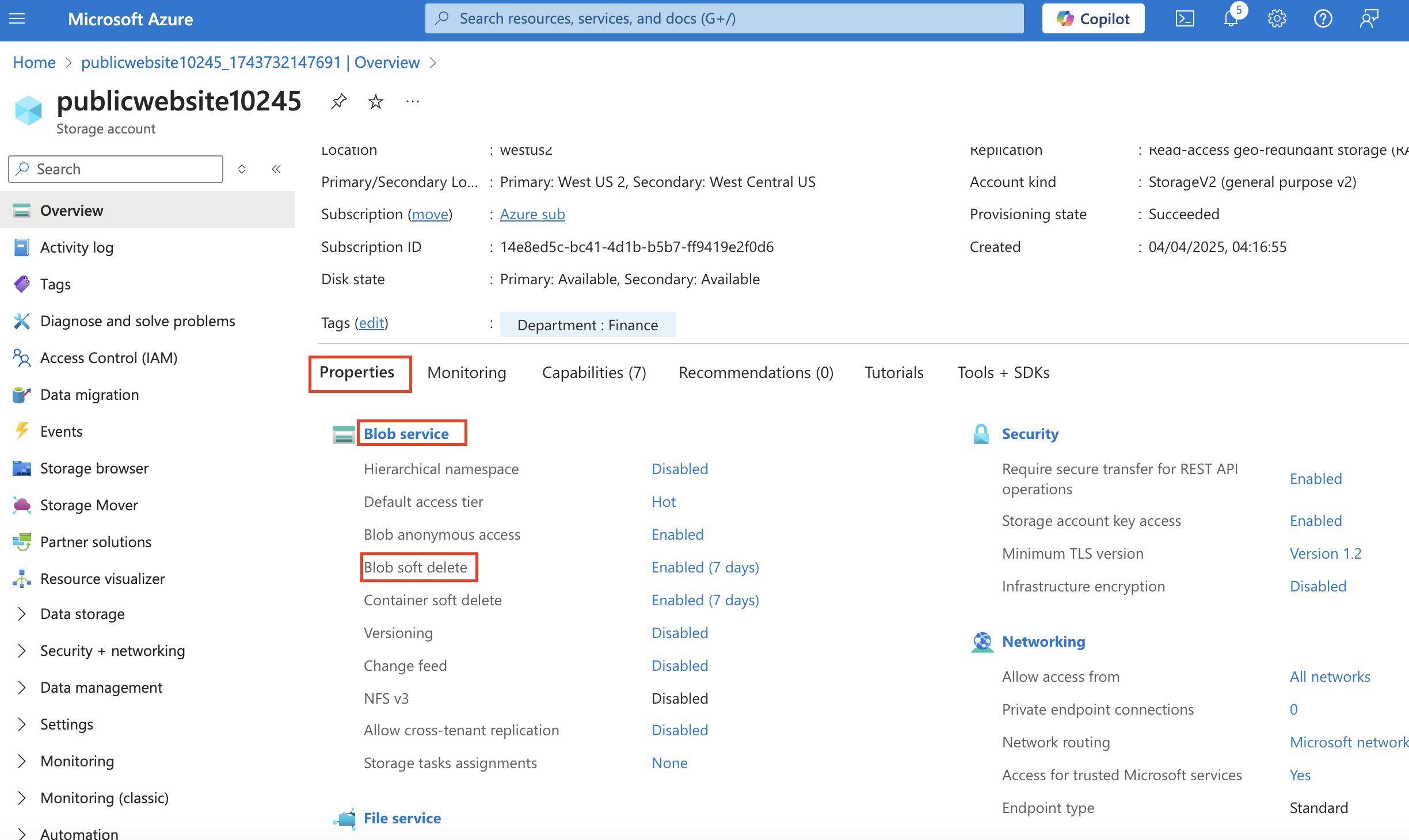Expand the Settings group
Image resolution: width=1409 pixels, height=840 pixels.
point(22,724)
